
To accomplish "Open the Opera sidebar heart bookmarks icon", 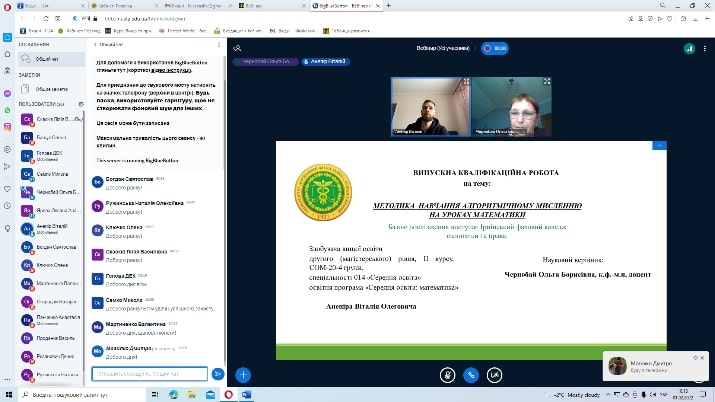I will (7, 188).
